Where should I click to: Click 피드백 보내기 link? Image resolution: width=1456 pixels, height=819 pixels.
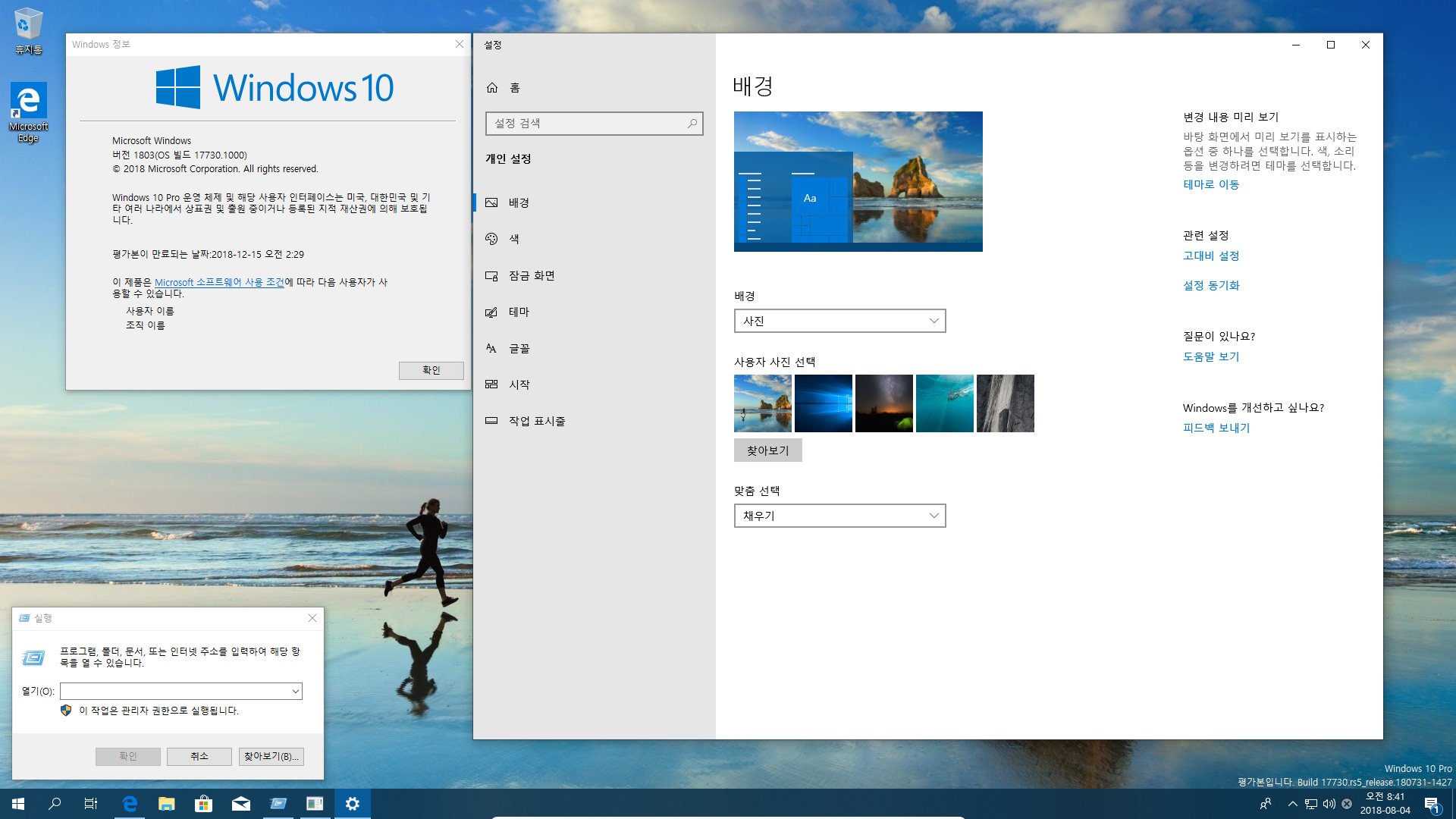(x=1216, y=428)
